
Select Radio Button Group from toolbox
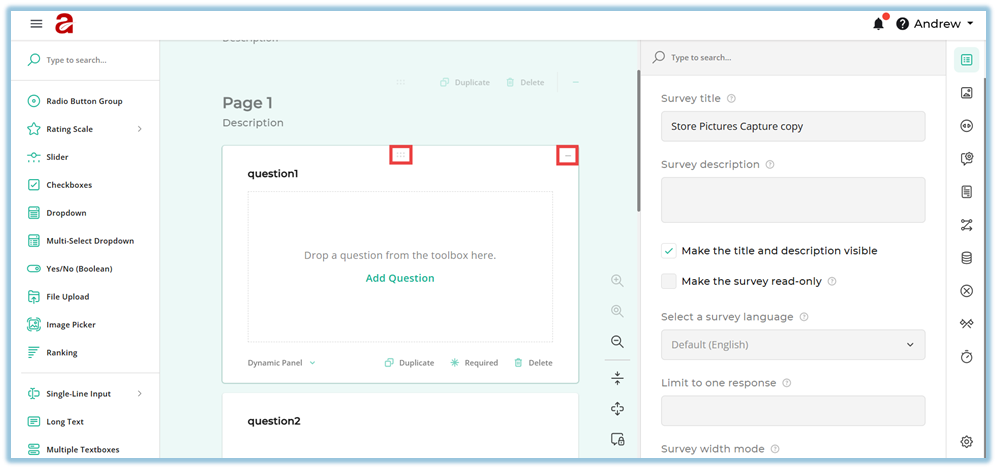pos(84,101)
